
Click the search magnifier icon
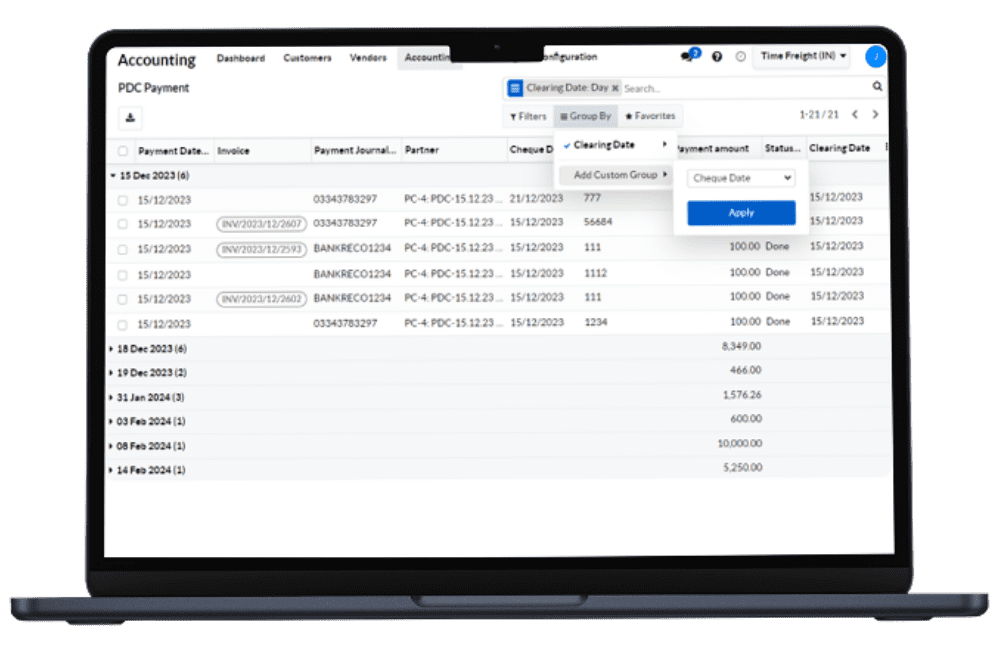pos(877,88)
